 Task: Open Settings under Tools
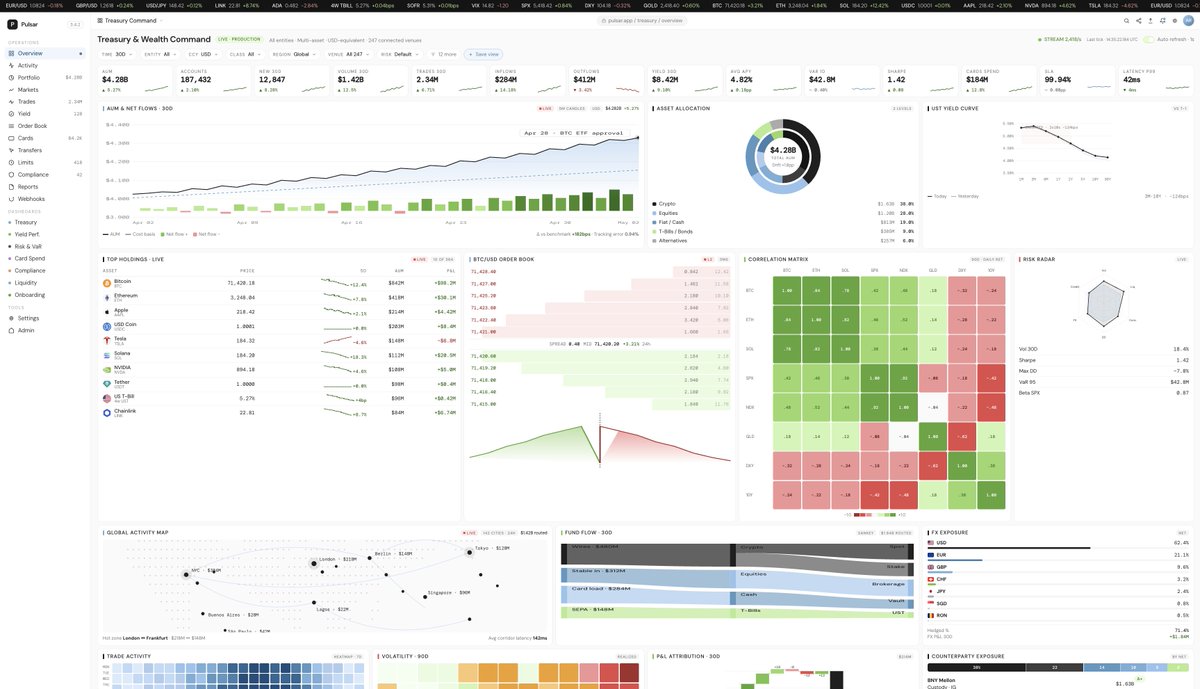click(x=45, y=318)
